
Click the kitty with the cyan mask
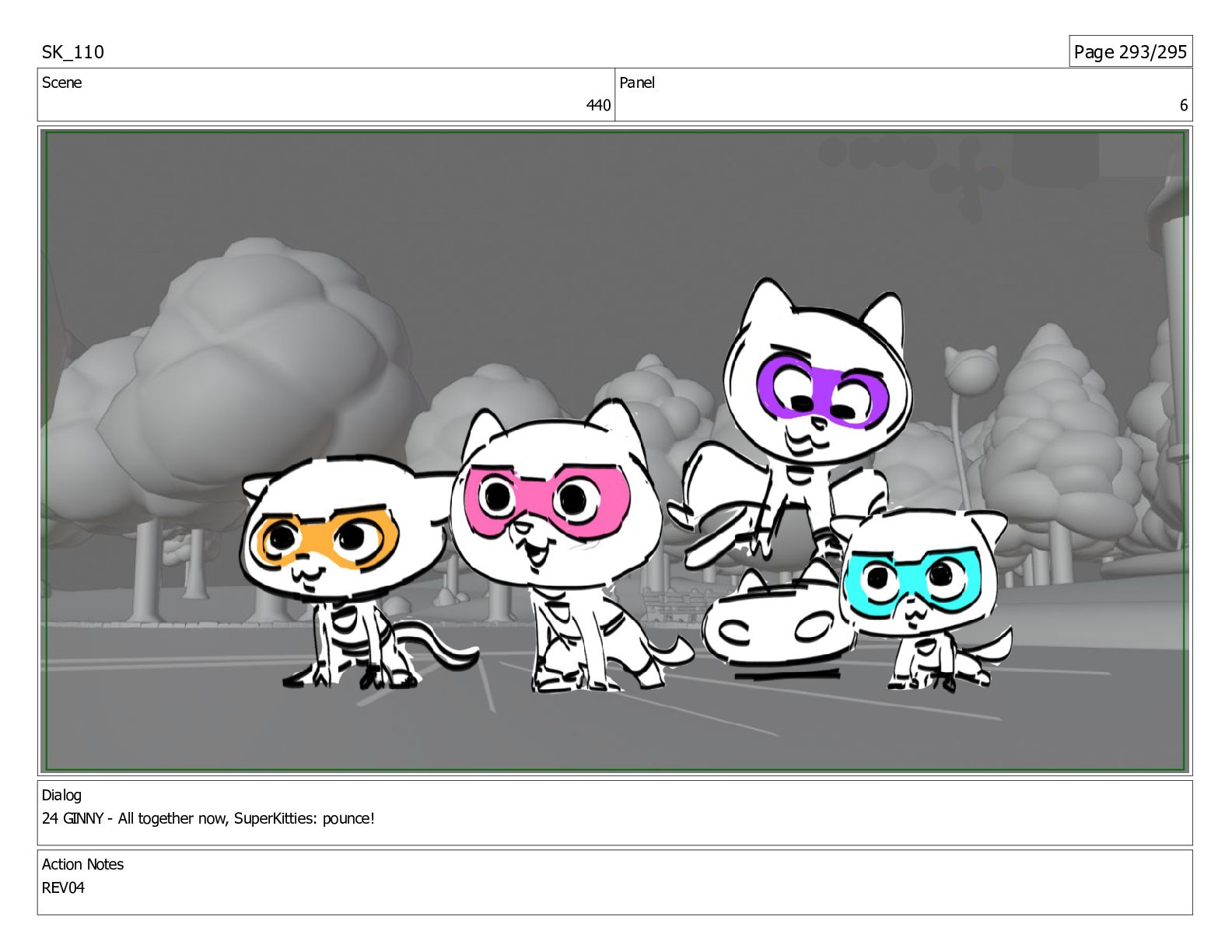click(920, 599)
